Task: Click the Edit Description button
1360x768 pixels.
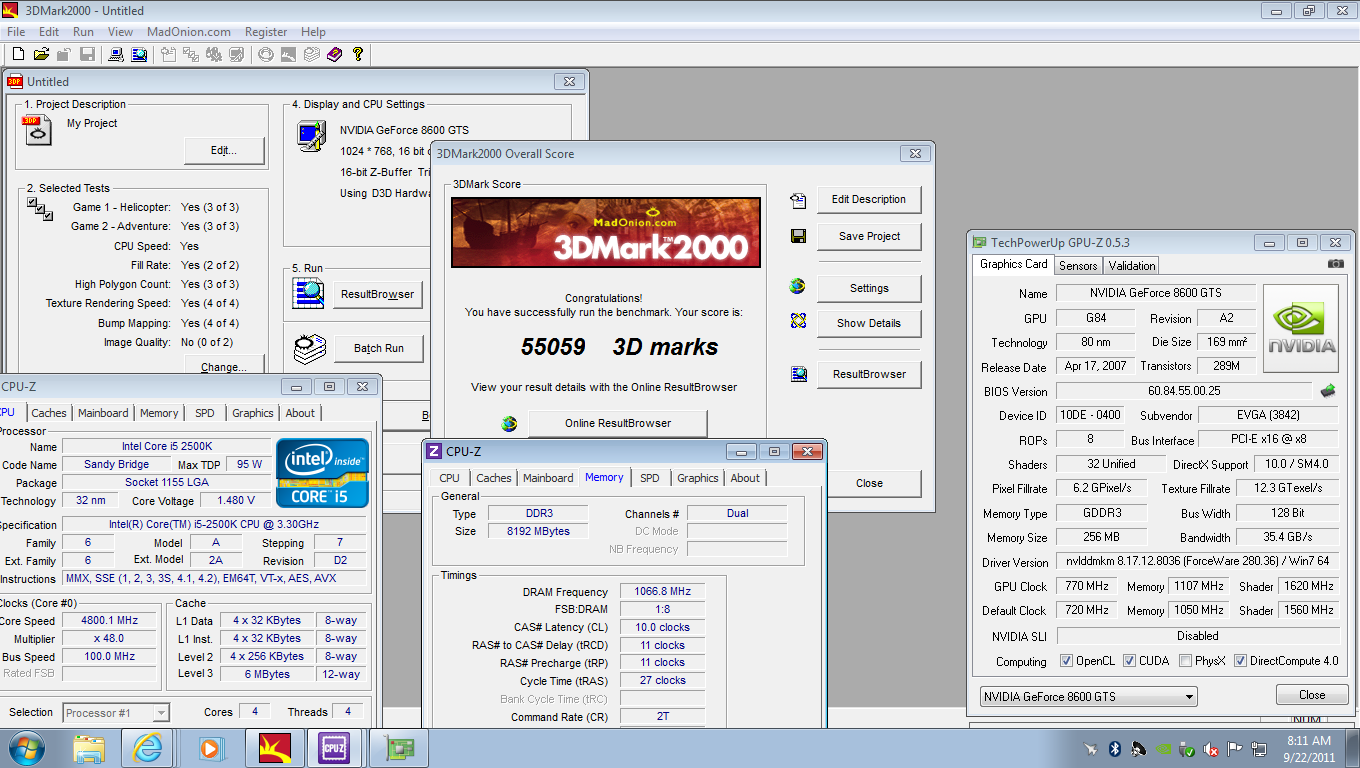Action: pos(869,199)
